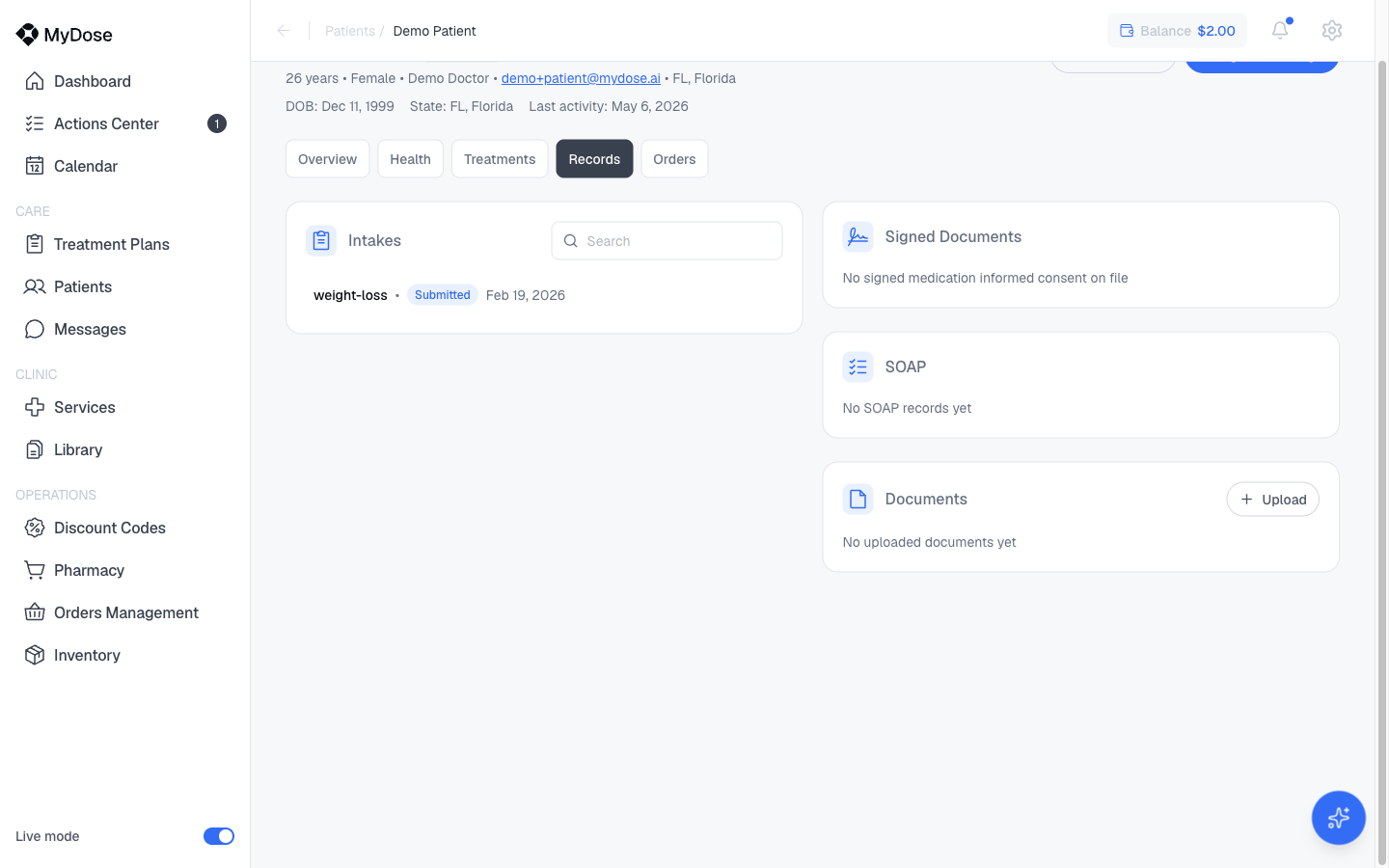
Task: Open the Patients people icon
Action: [35, 286]
